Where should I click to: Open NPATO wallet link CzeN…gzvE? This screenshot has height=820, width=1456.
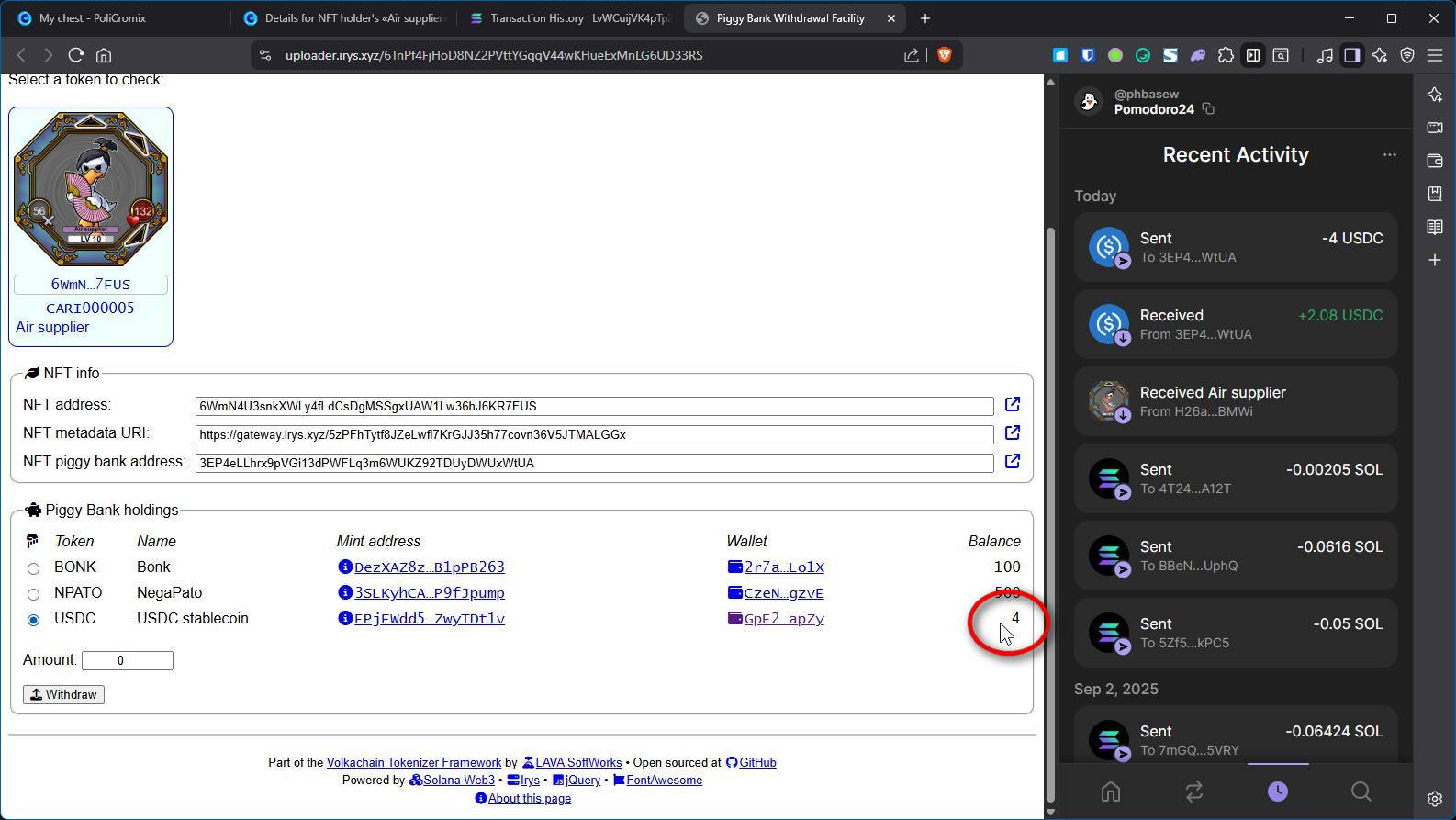click(x=784, y=593)
